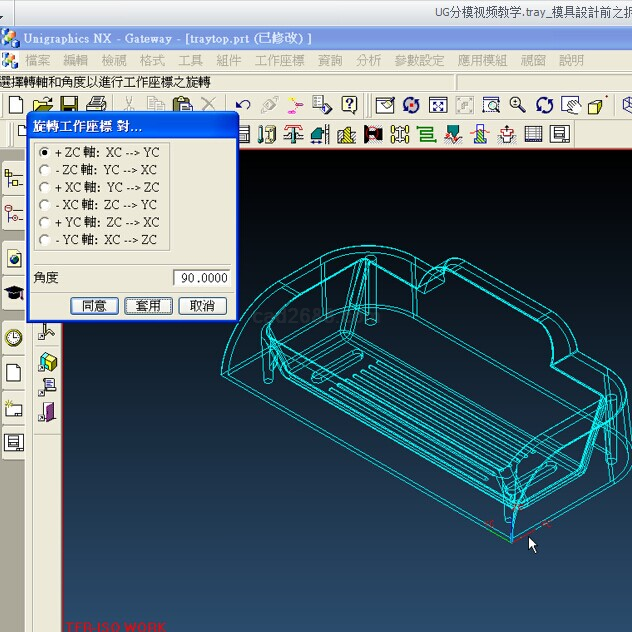
Task: Click the Open file folder icon
Action: click(42, 105)
